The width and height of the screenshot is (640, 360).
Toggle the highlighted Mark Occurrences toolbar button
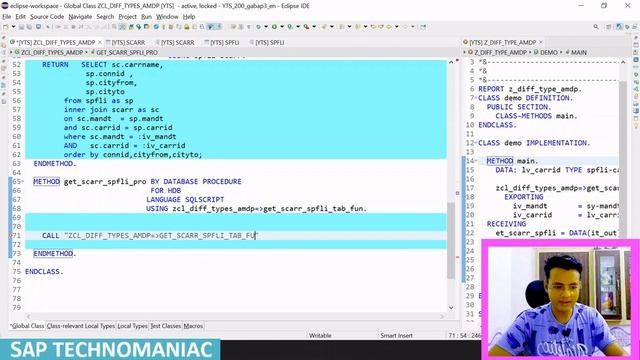(x=210, y=27)
